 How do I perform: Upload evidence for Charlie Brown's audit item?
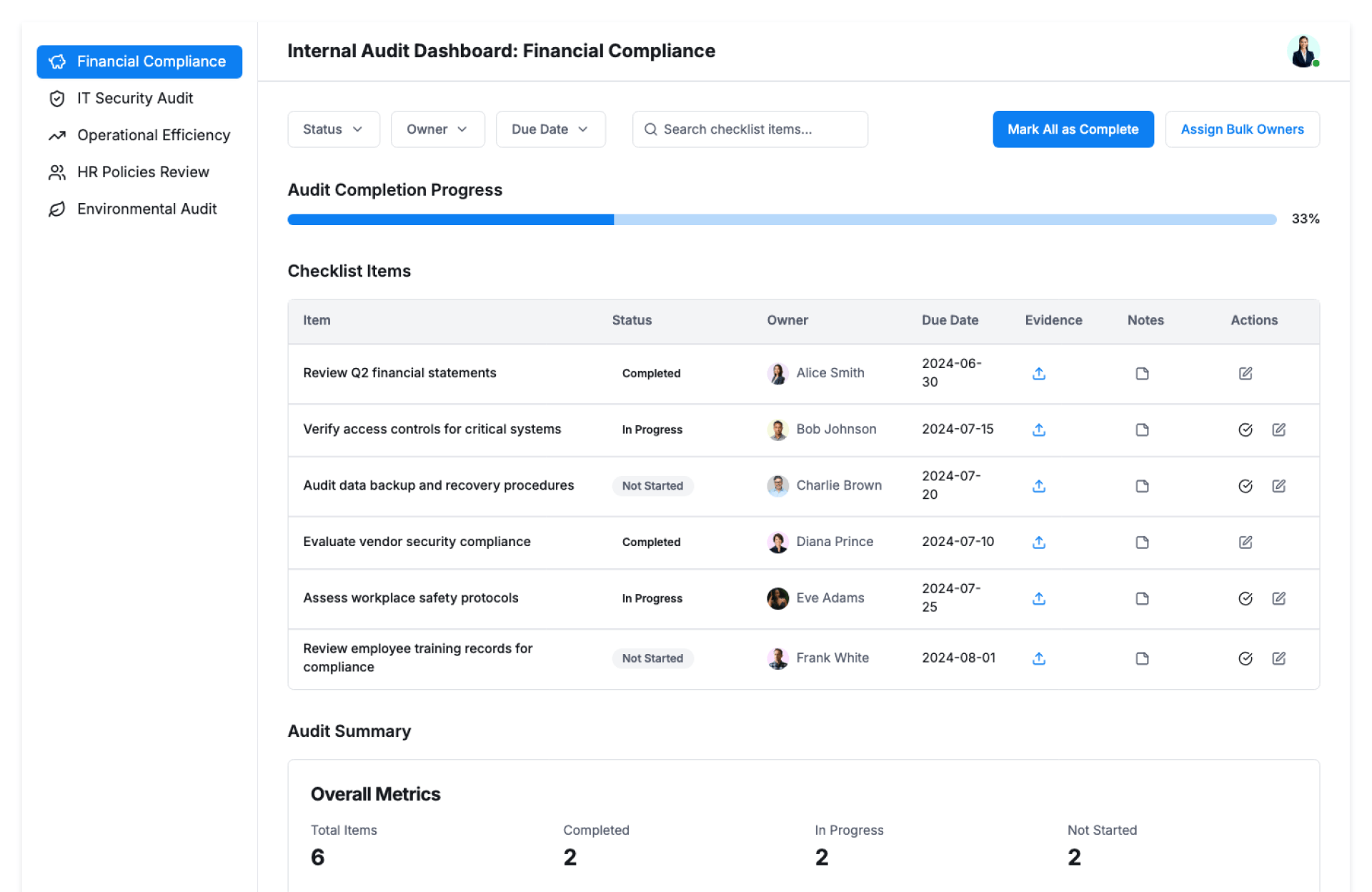[x=1038, y=486]
